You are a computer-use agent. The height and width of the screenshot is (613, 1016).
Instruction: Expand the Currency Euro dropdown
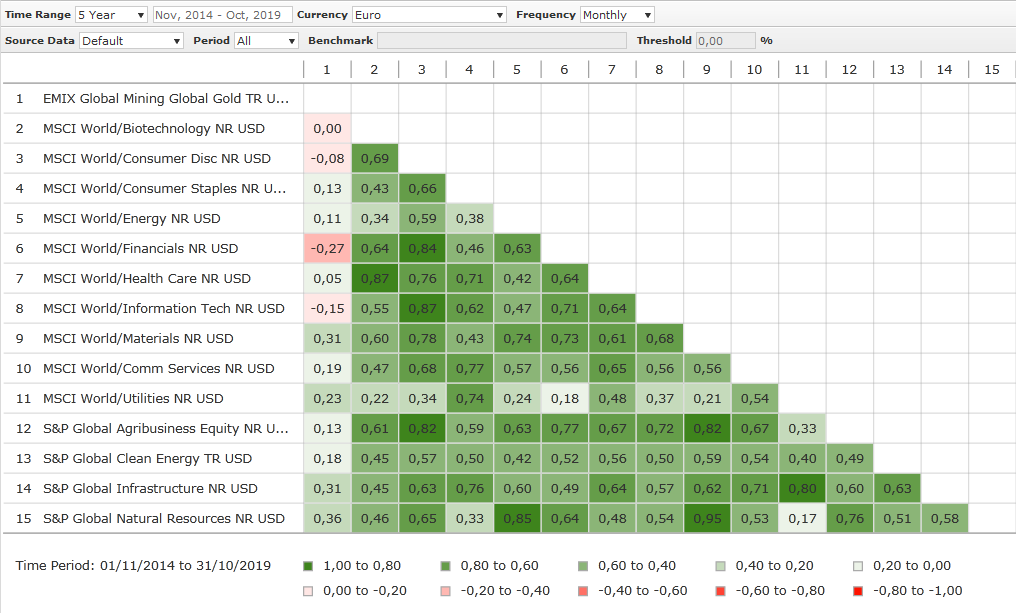point(429,15)
